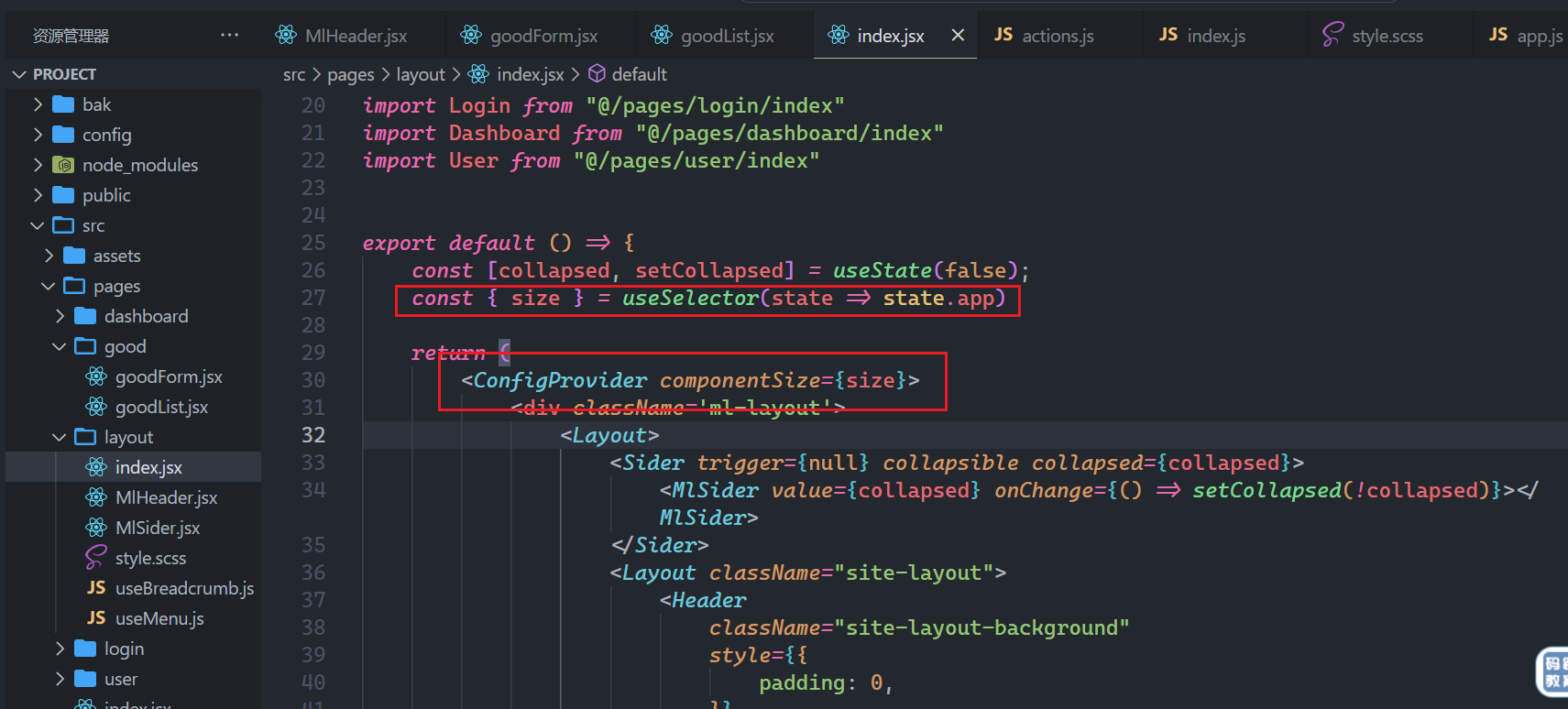Click React icon beside goodForm.jsx in tree

coord(96,376)
